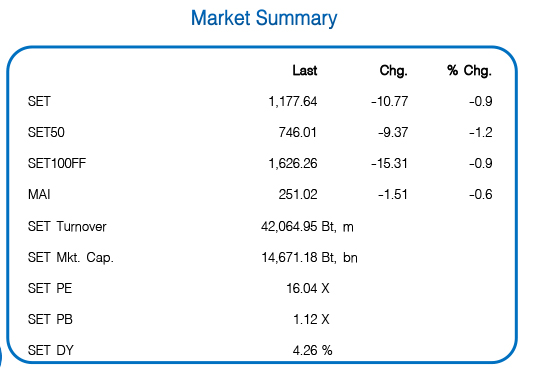The image size is (540, 376).
Task: Click the SET Turnover label
Action: (x=67, y=227)
